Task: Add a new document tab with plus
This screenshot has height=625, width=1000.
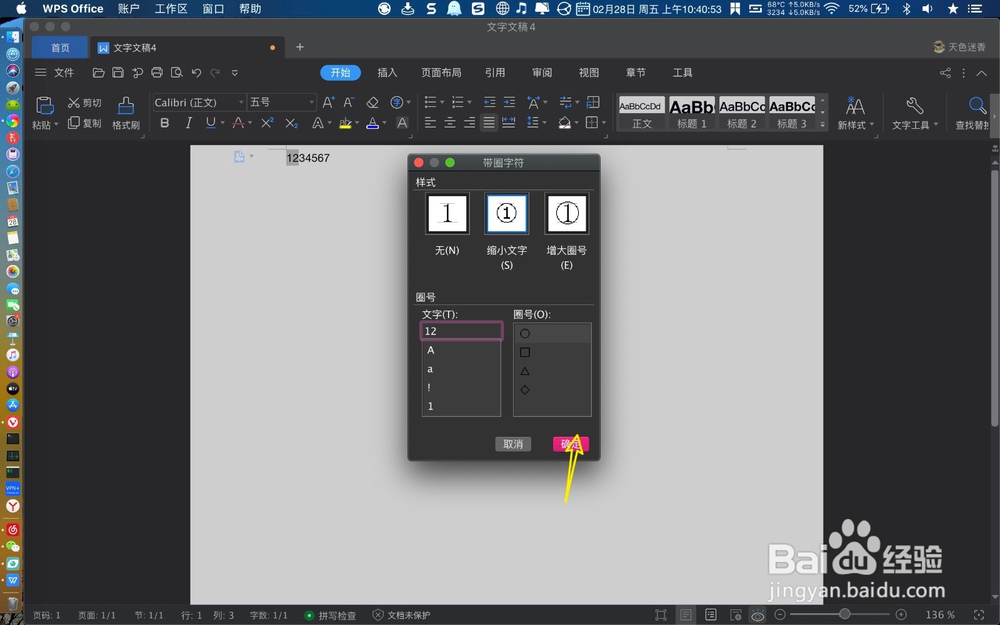Action: pos(300,47)
